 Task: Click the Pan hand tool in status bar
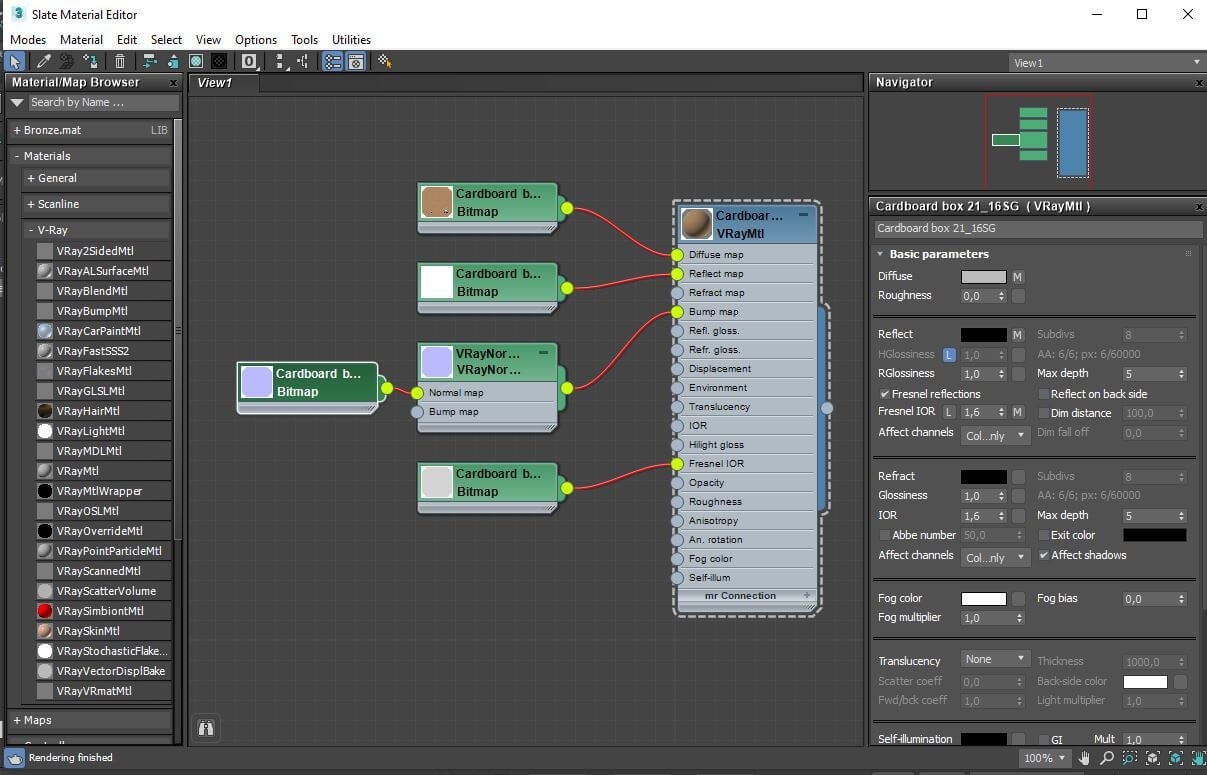(1085, 758)
